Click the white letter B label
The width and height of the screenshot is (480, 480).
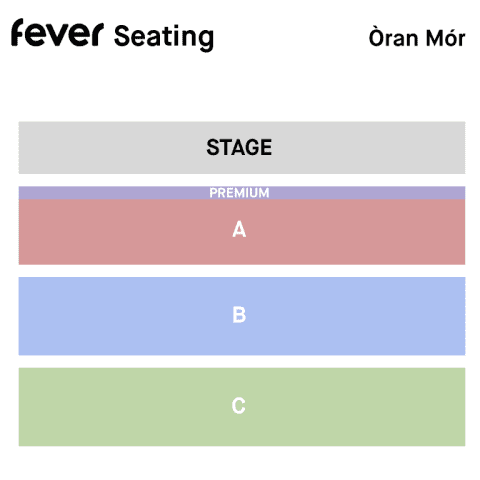coord(239,315)
